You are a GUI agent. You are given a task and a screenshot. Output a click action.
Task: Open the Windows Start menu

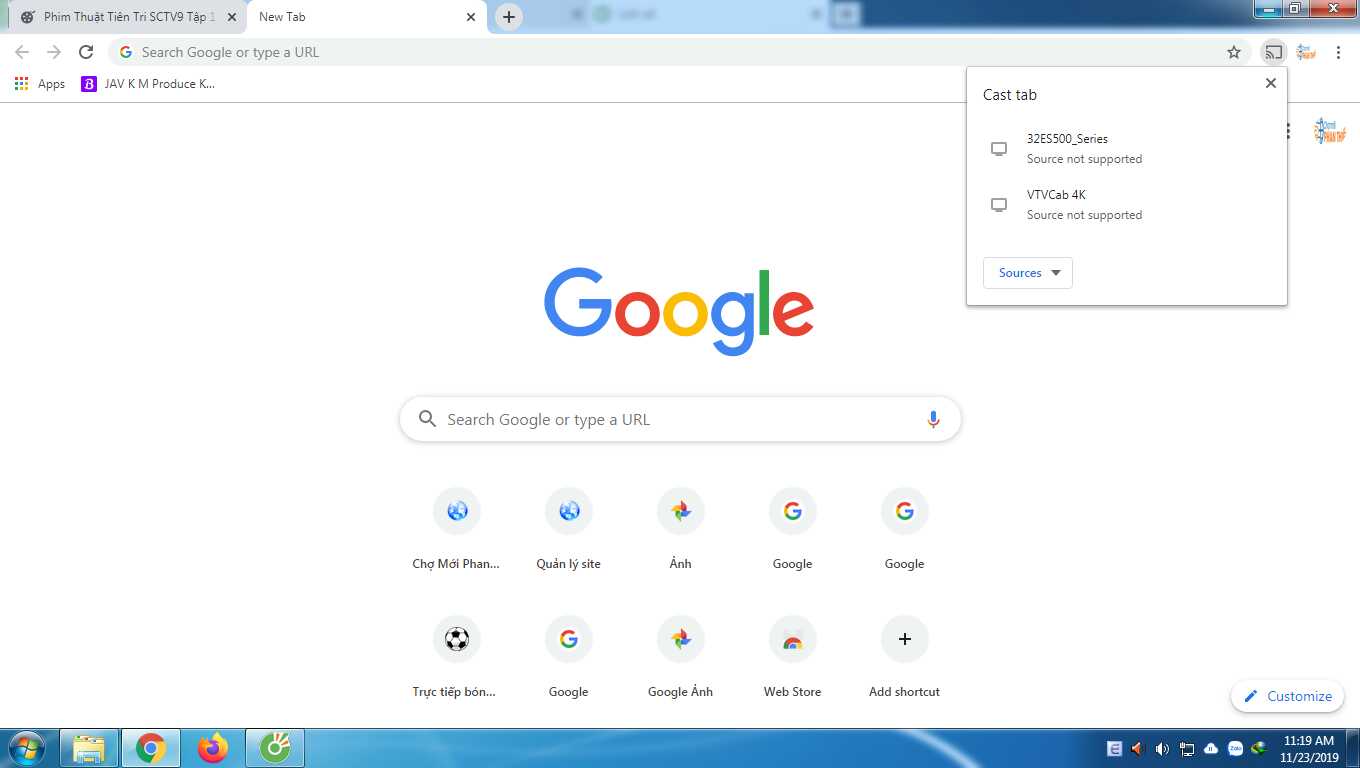point(26,748)
